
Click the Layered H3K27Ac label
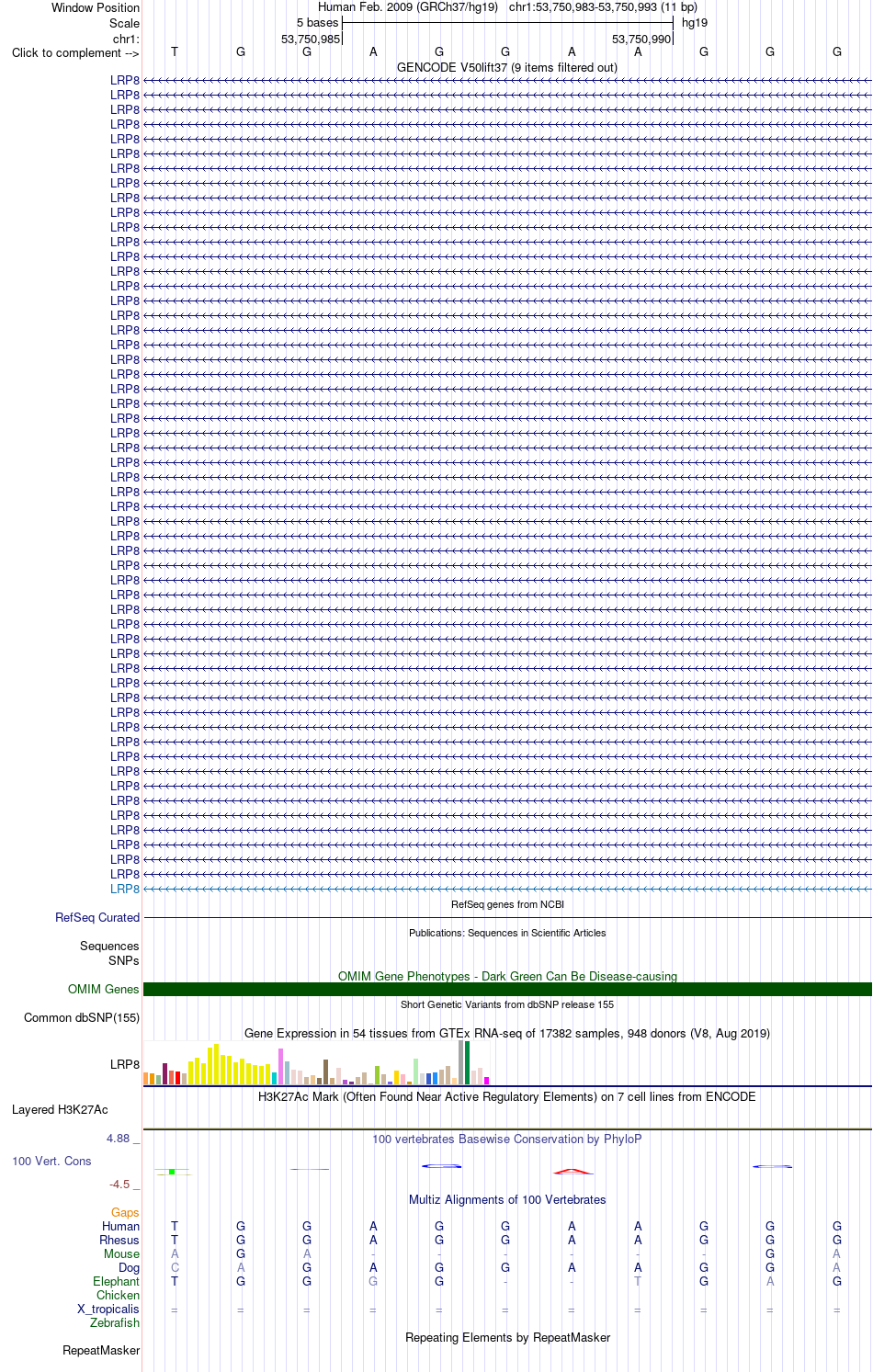pyautogui.click(x=60, y=1109)
